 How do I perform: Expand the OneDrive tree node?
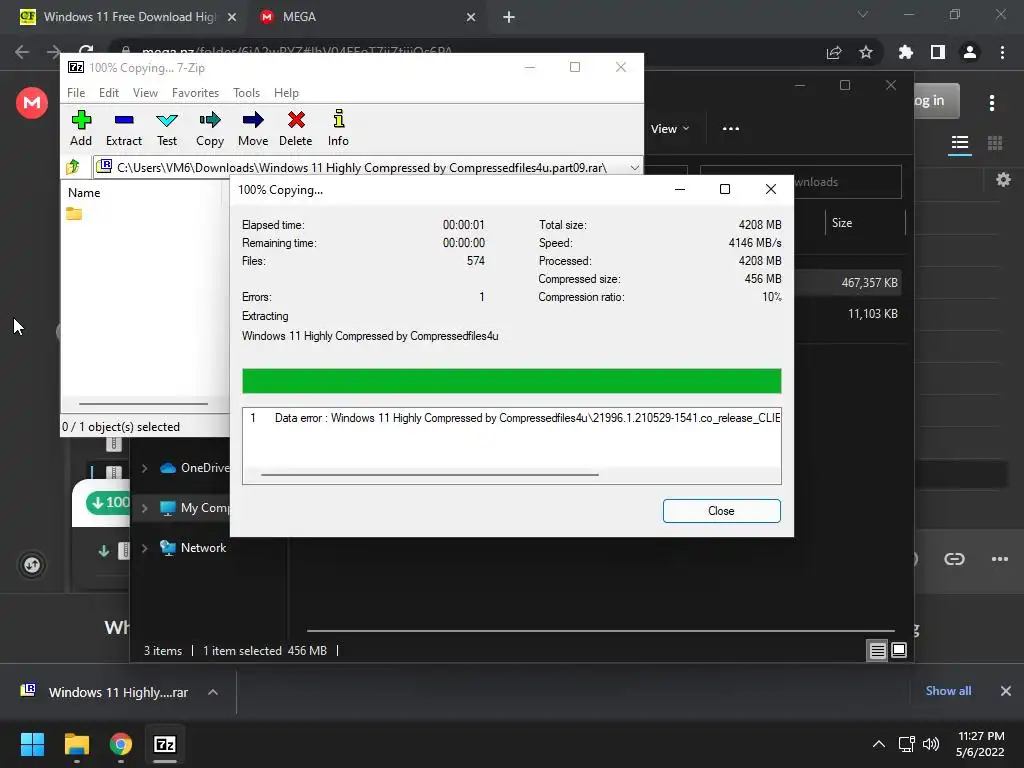145,468
